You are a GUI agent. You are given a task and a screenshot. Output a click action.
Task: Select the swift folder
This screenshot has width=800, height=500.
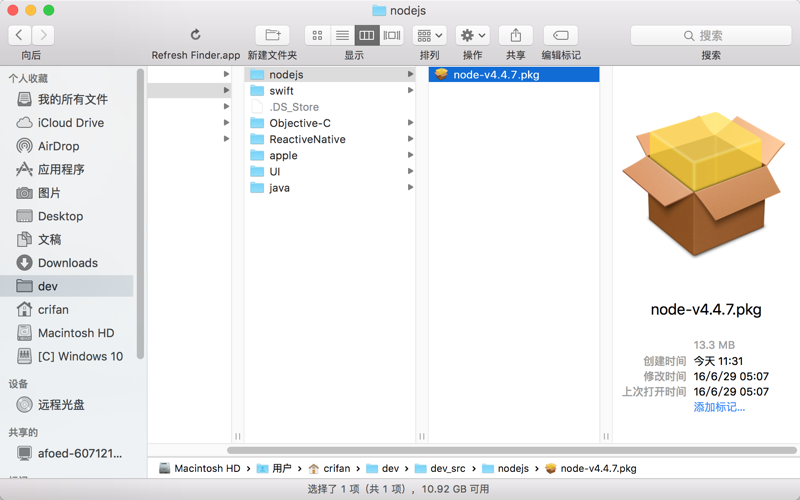point(330,91)
